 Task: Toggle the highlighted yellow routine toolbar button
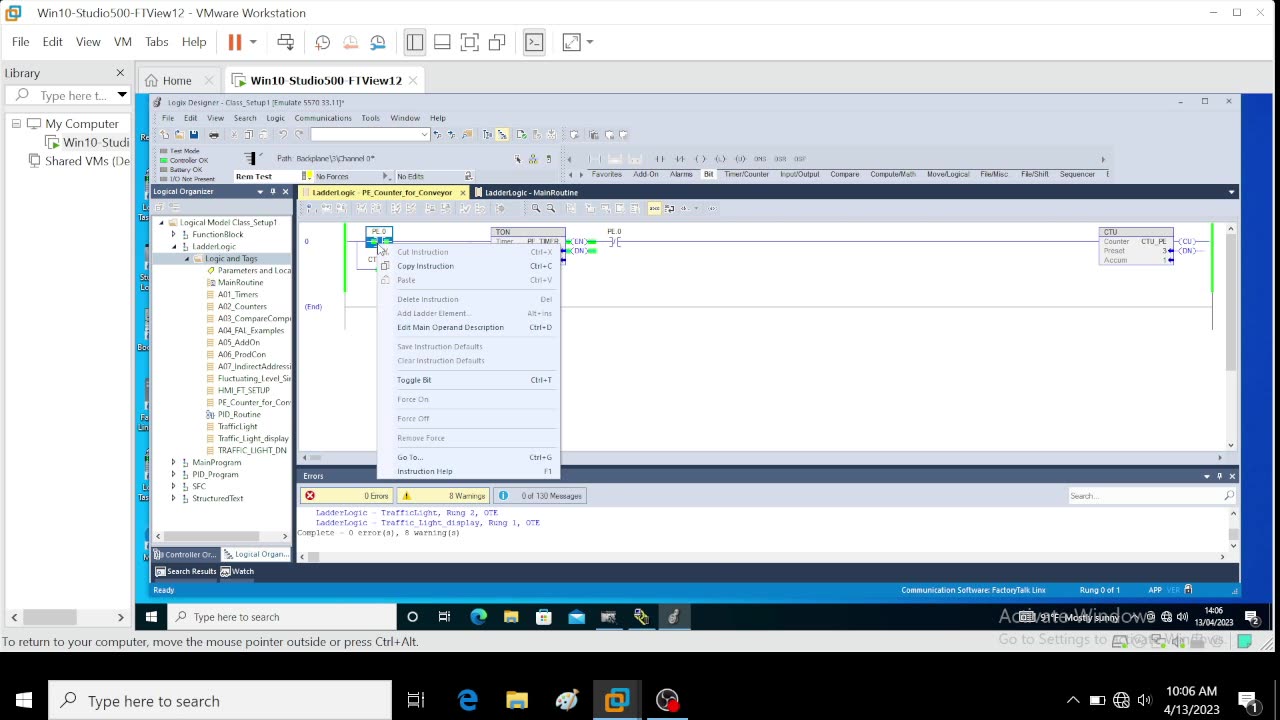(654, 208)
